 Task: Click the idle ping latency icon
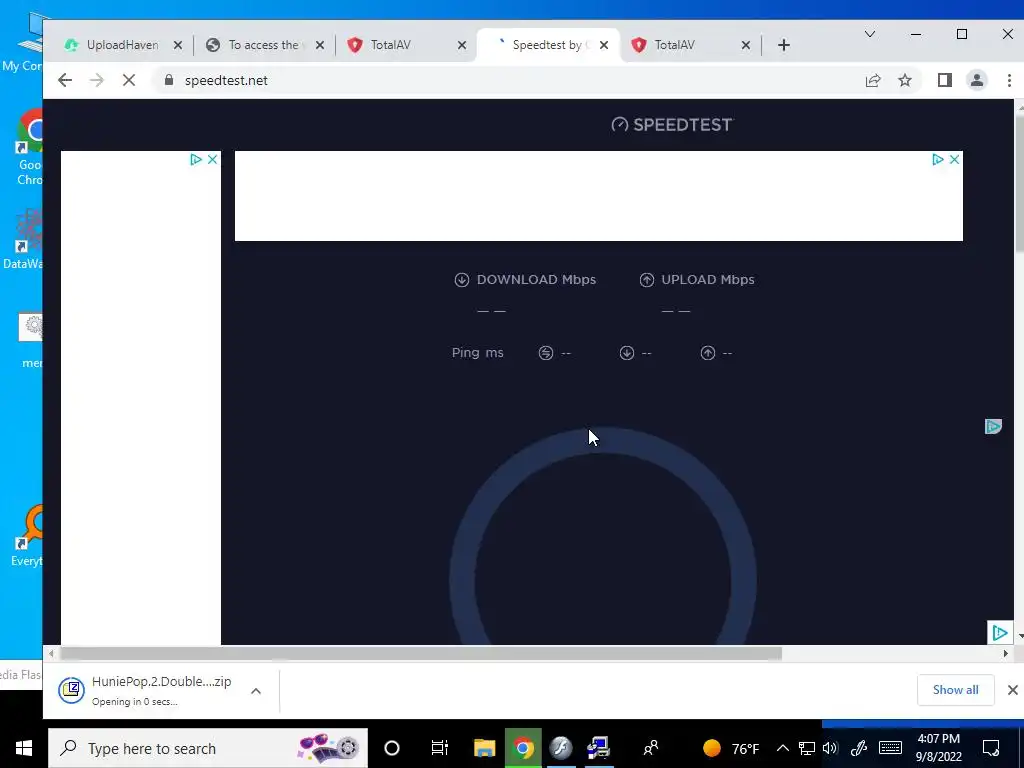pyautogui.click(x=546, y=353)
